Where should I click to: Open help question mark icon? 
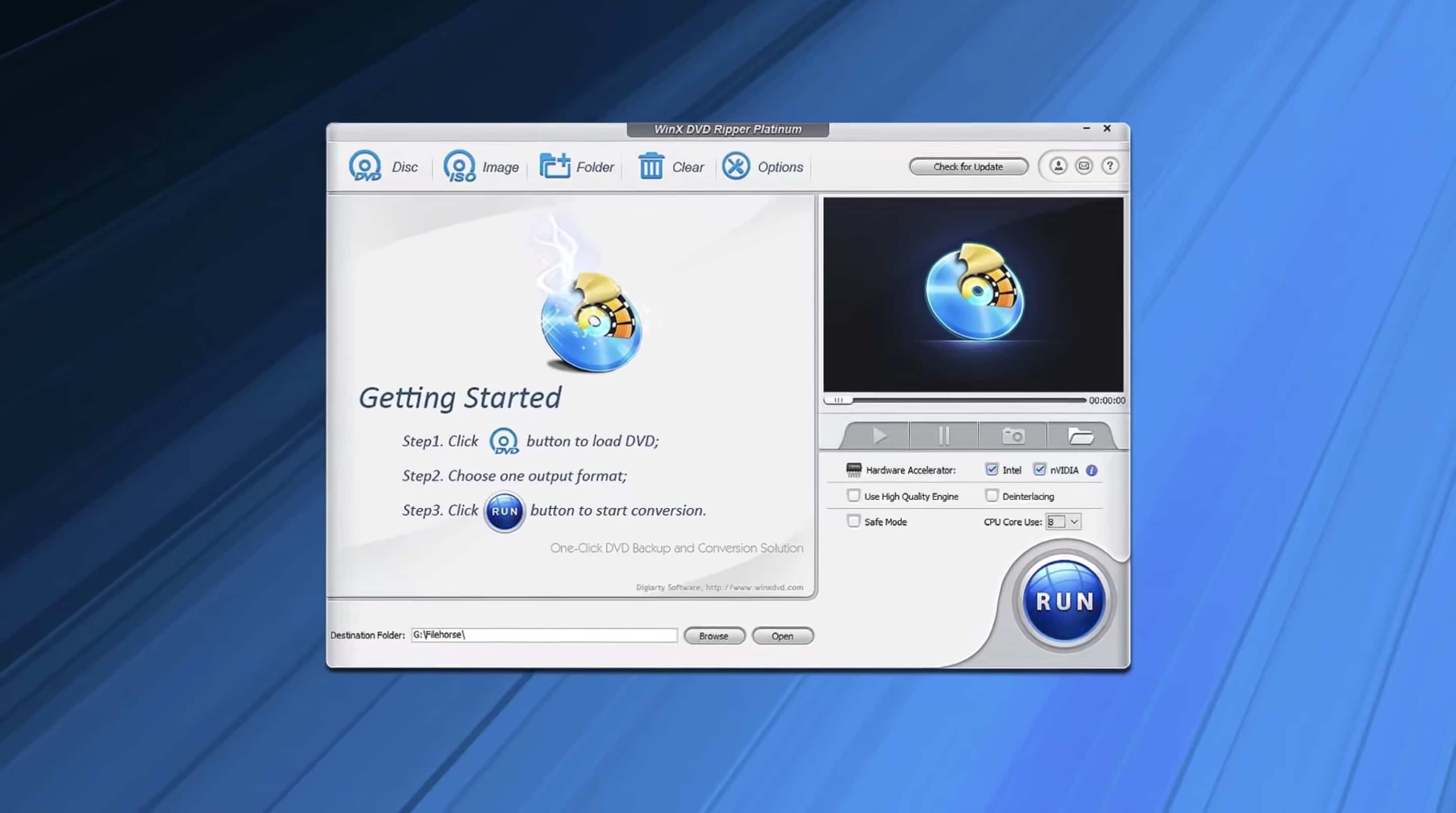[x=1110, y=166]
